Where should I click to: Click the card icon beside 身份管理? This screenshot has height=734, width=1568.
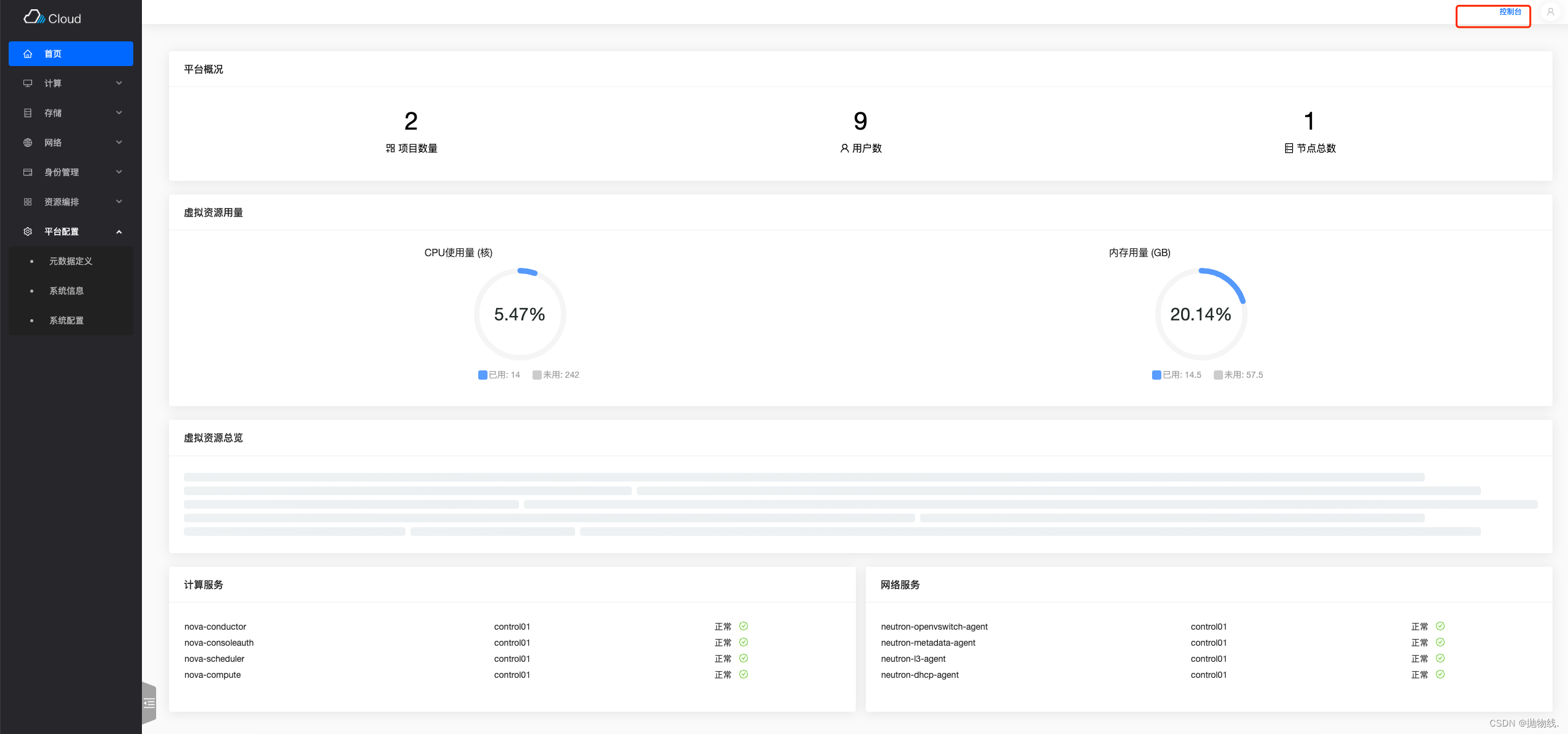point(28,172)
